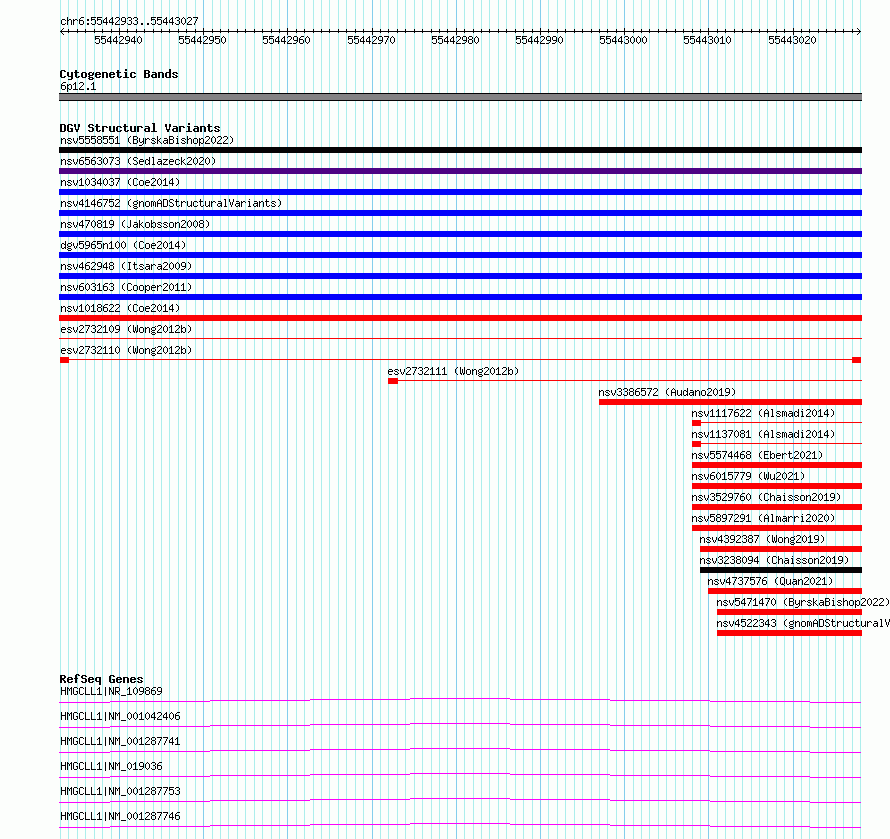890x839 pixels.
Task: Click the chr6:55442933..55443027 region label
Action: 129,21
